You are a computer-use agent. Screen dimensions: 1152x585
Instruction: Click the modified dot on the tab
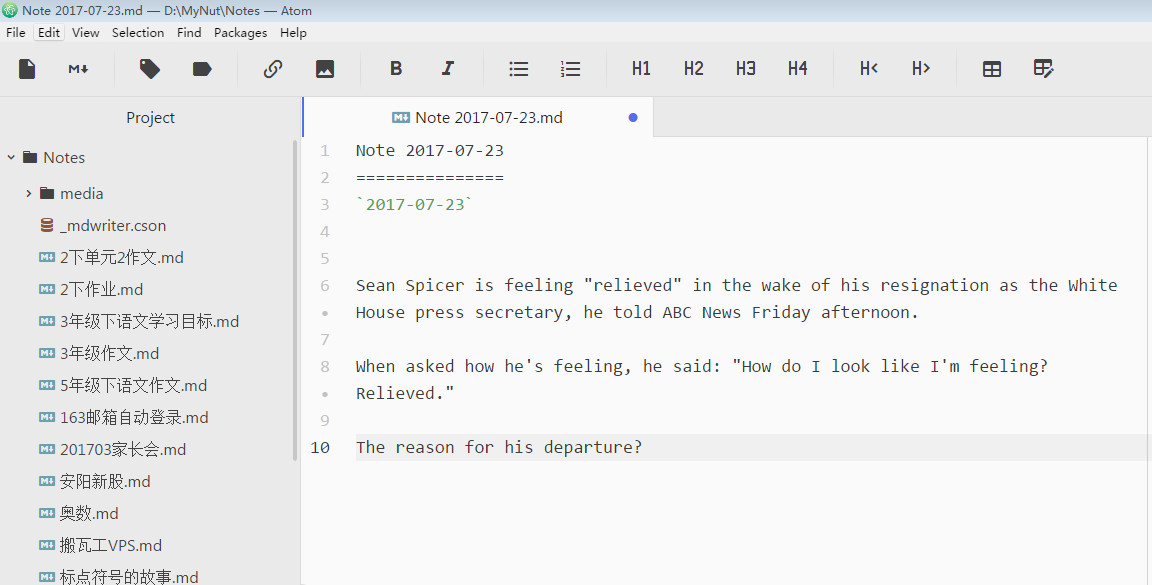pos(633,118)
